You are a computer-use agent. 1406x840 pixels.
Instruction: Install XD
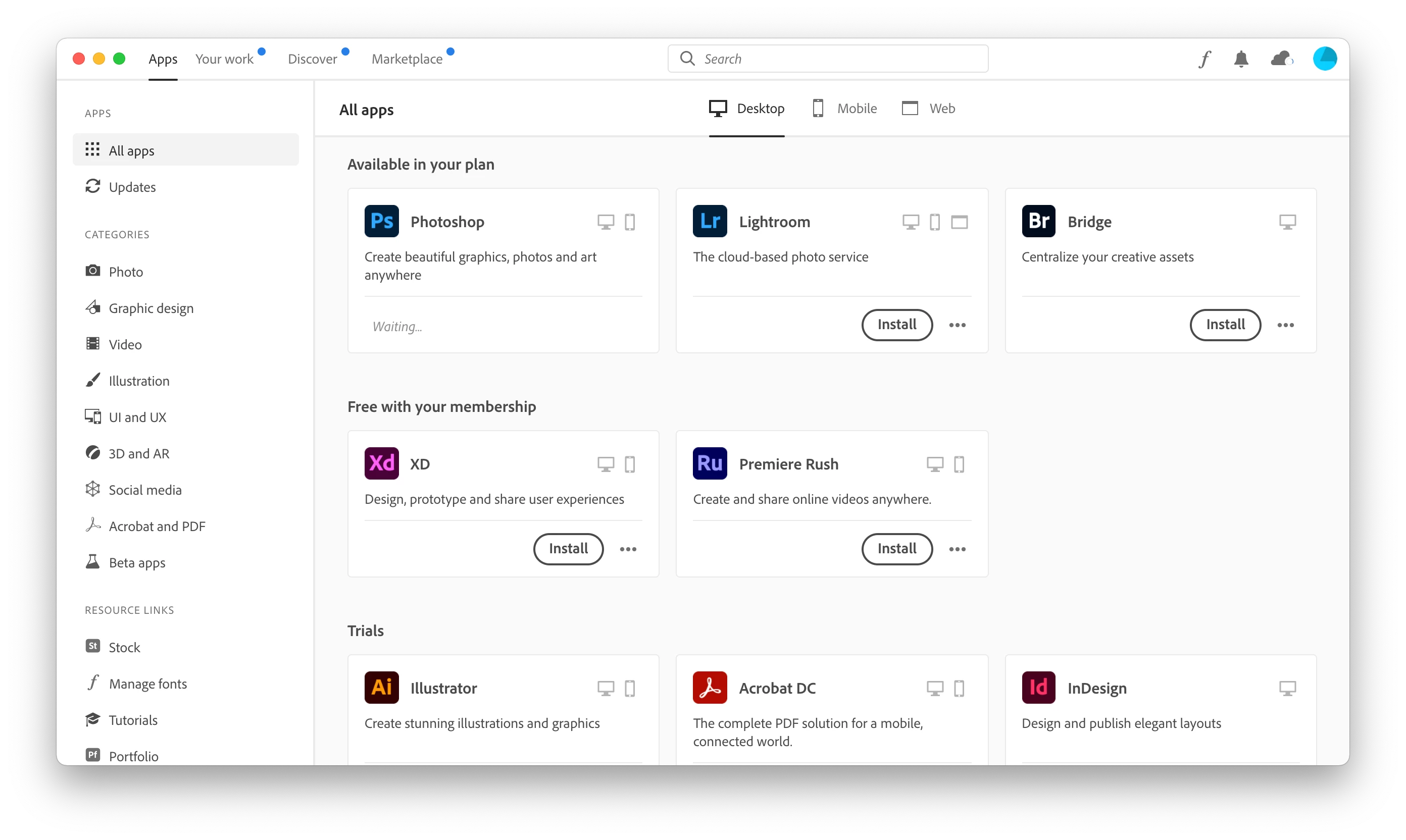(568, 549)
